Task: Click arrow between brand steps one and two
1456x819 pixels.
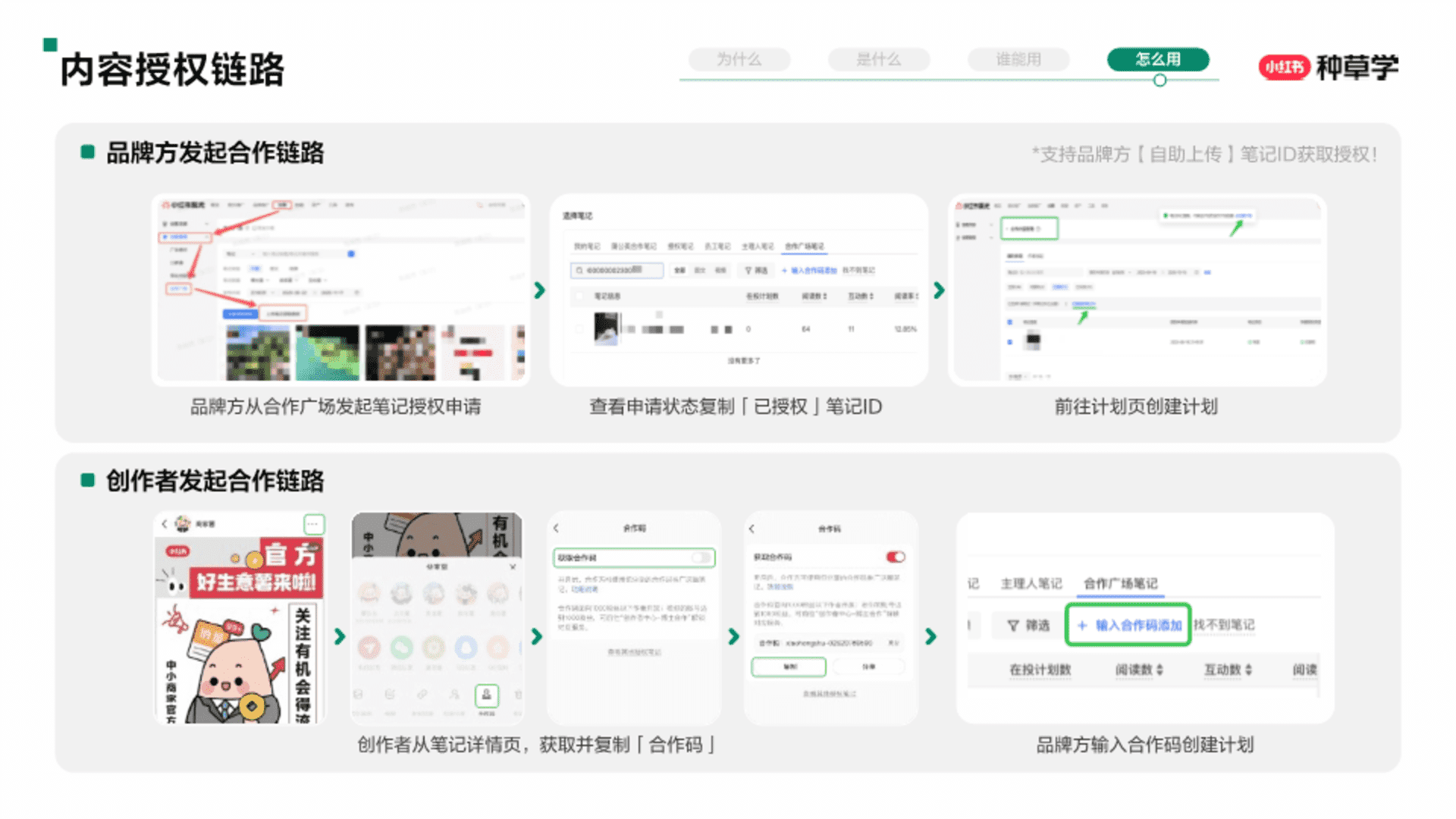Action: [x=539, y=290]
